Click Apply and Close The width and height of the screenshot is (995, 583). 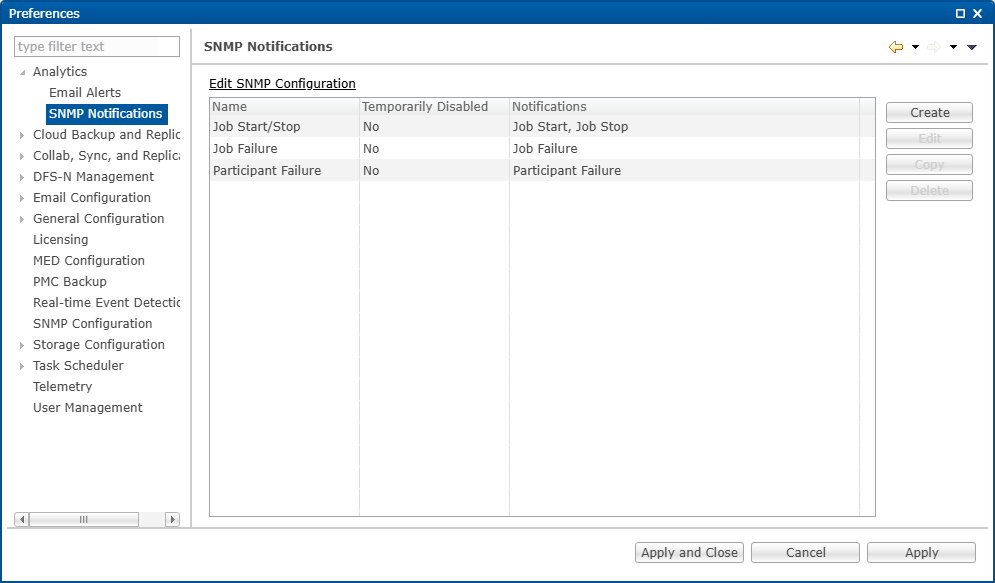pyautogui.click(x=689, y=553)
